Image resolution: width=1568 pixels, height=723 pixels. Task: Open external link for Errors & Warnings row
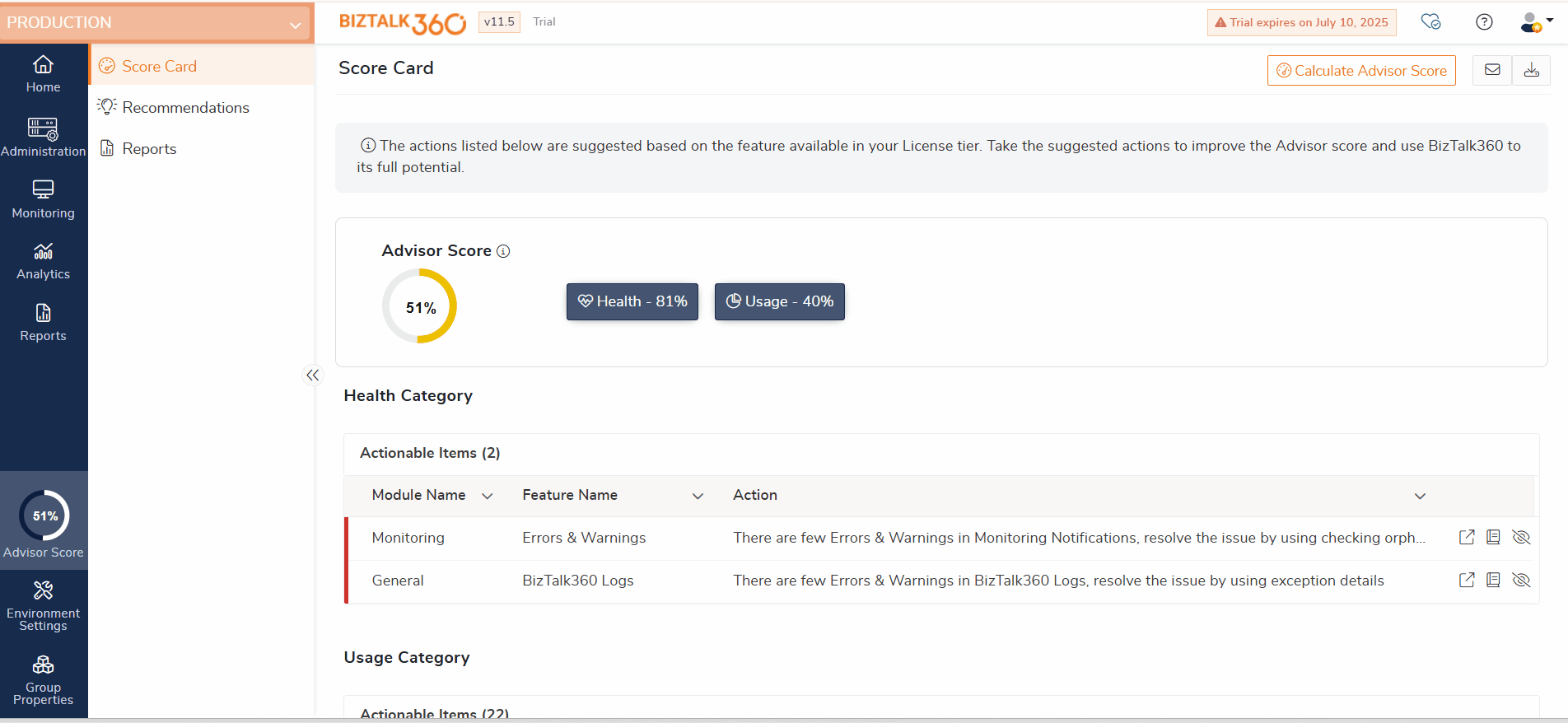tap(1466, 538)
